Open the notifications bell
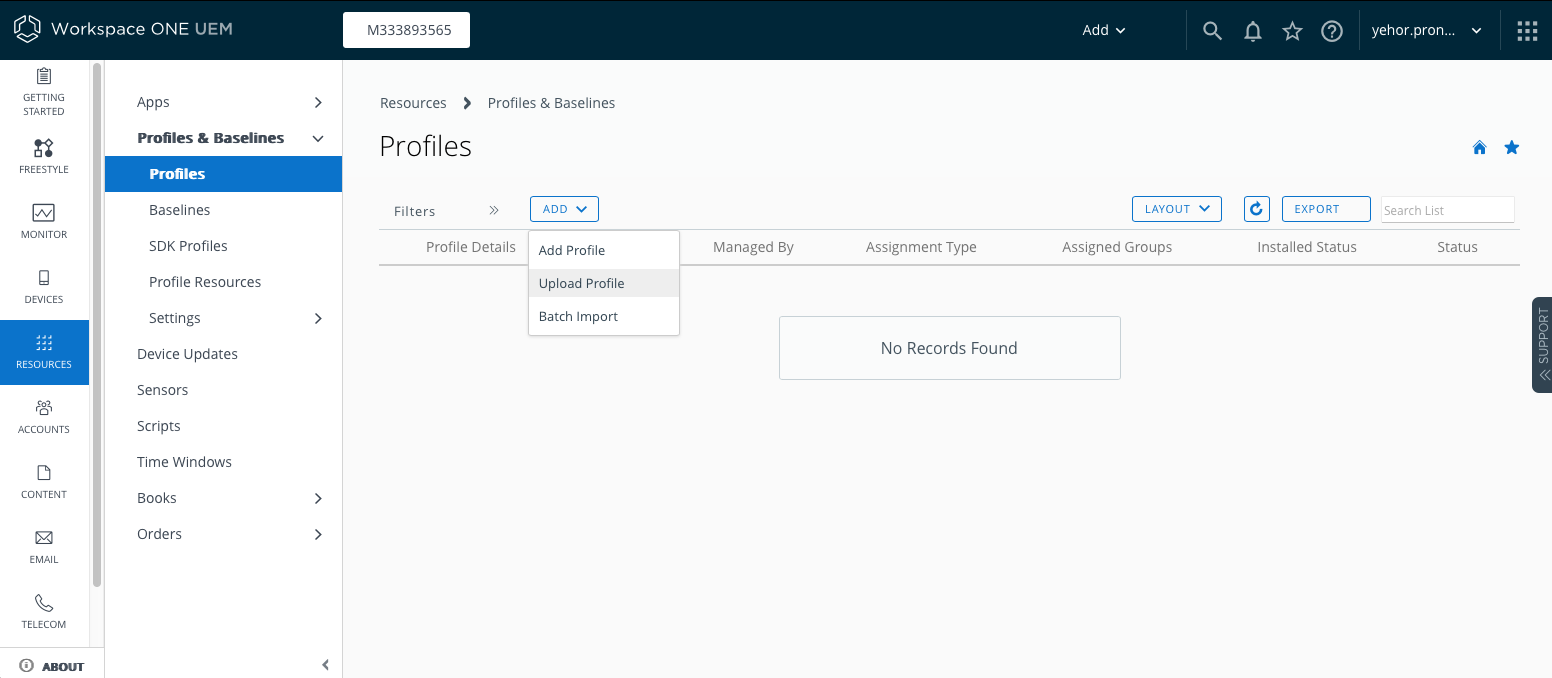1552x678 pixels. pos(1252,31)
